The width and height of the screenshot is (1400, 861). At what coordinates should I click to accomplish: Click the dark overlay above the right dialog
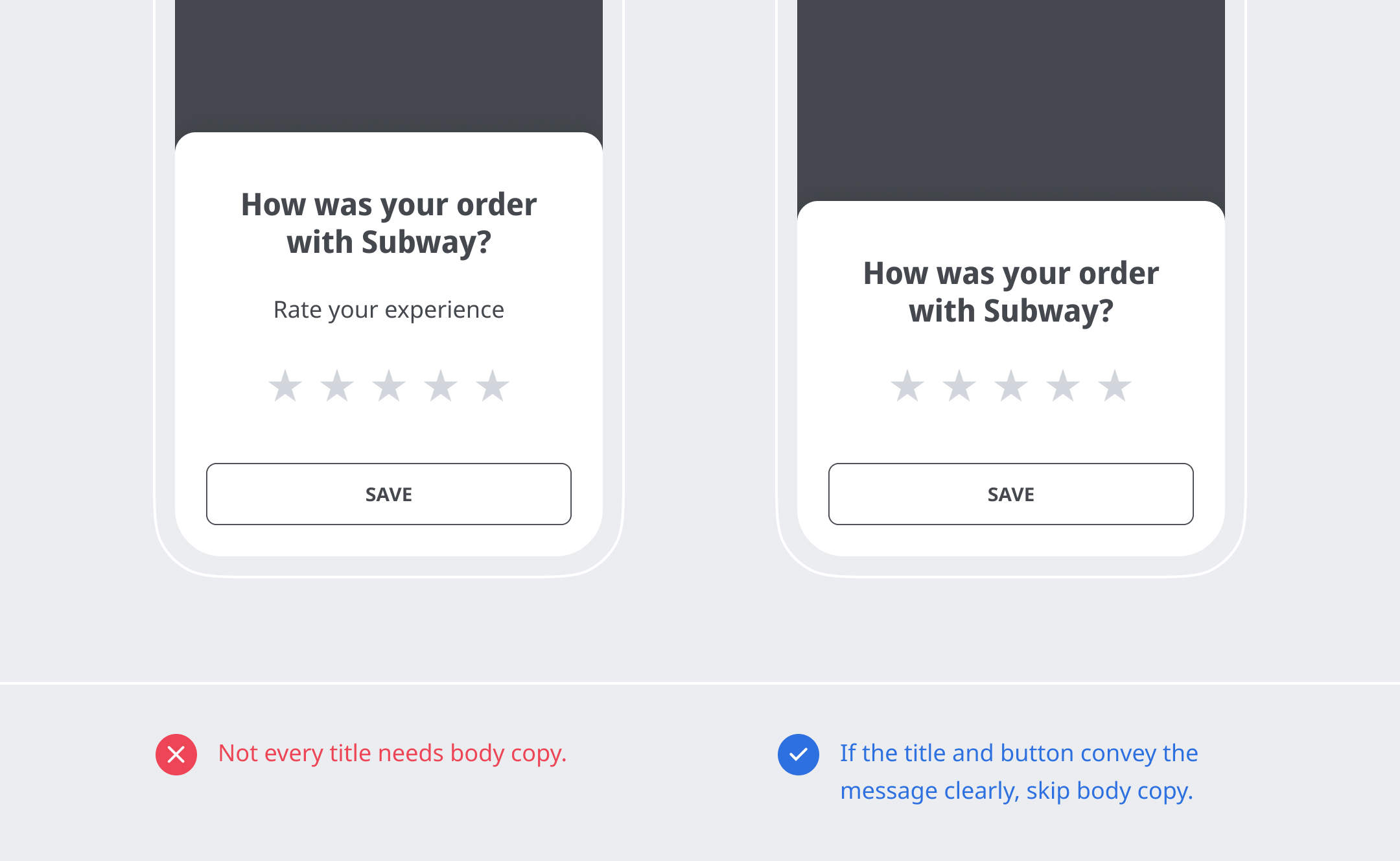tap(1011, 97)
